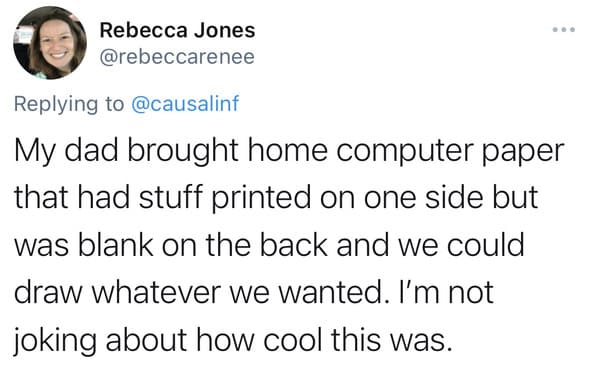Click Rebecca Jones's profile picture
This screenshot has height=369, width=599.
[x=50, y=43]
